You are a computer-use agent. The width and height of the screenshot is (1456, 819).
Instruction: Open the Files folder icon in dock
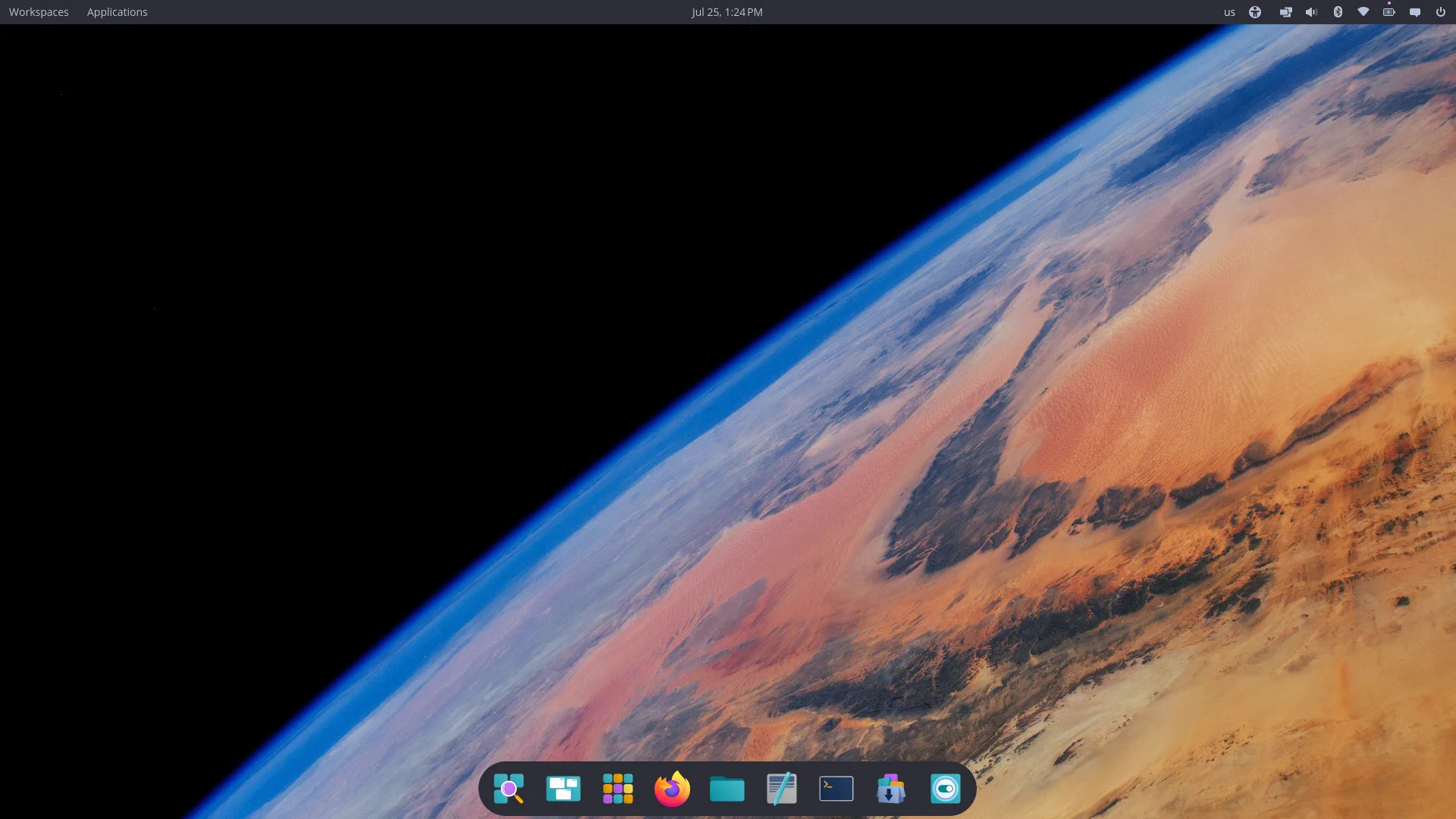click(x=727, y=789)
